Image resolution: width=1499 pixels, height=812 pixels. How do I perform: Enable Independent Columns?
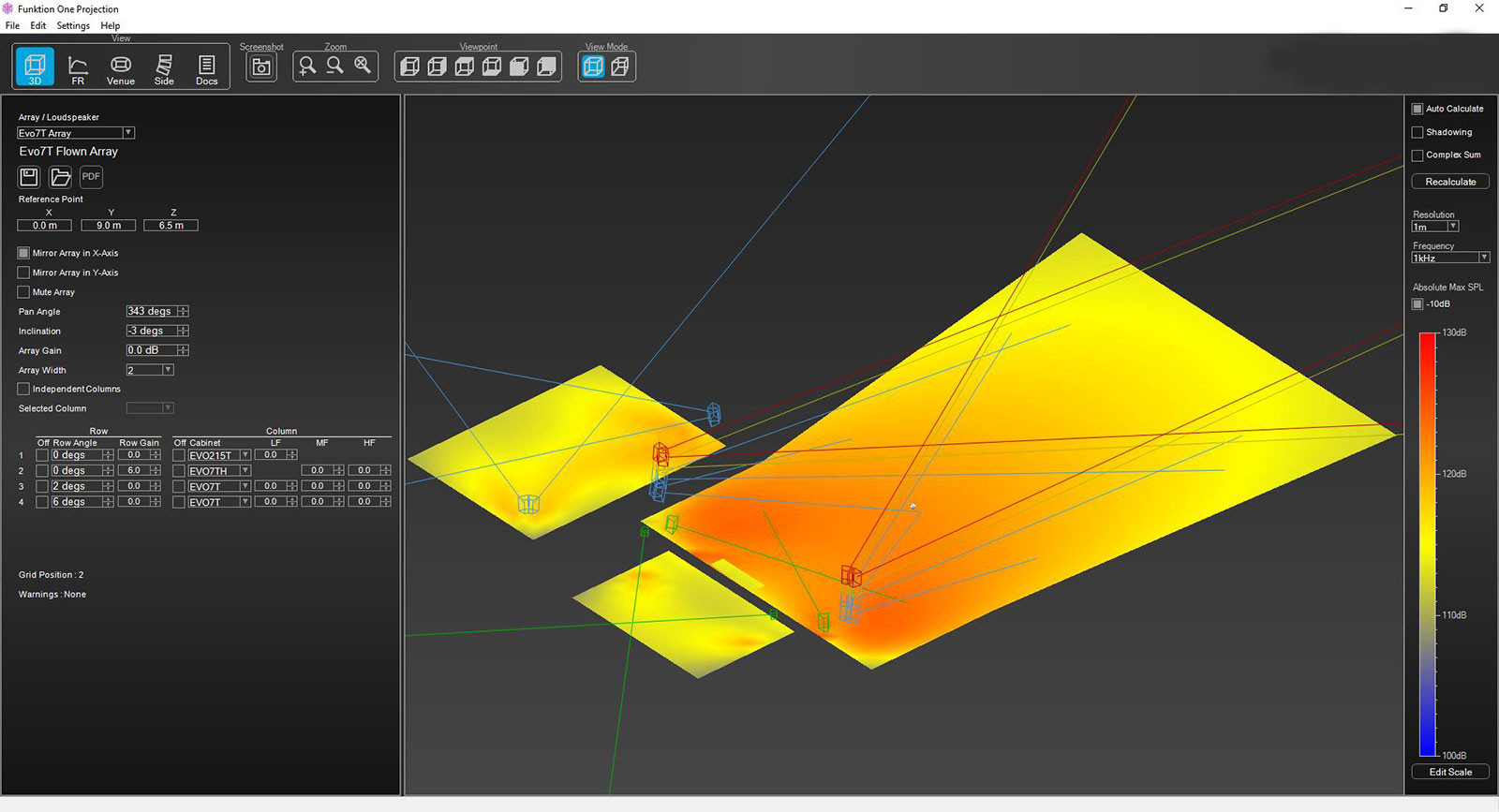pos(23,389)
